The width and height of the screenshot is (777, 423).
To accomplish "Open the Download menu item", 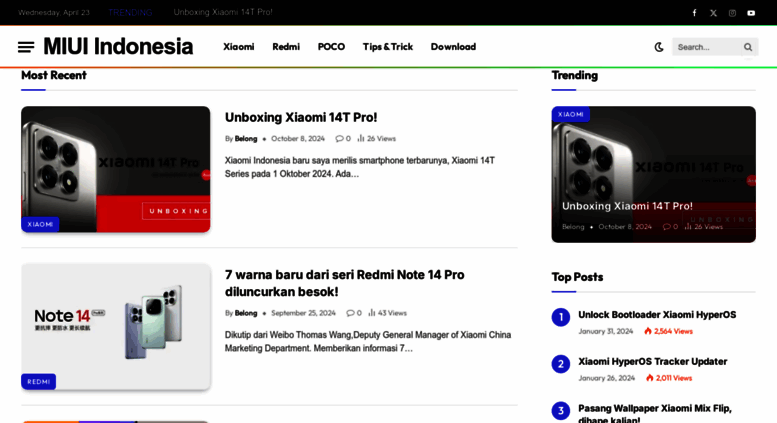I will point(453,47).
